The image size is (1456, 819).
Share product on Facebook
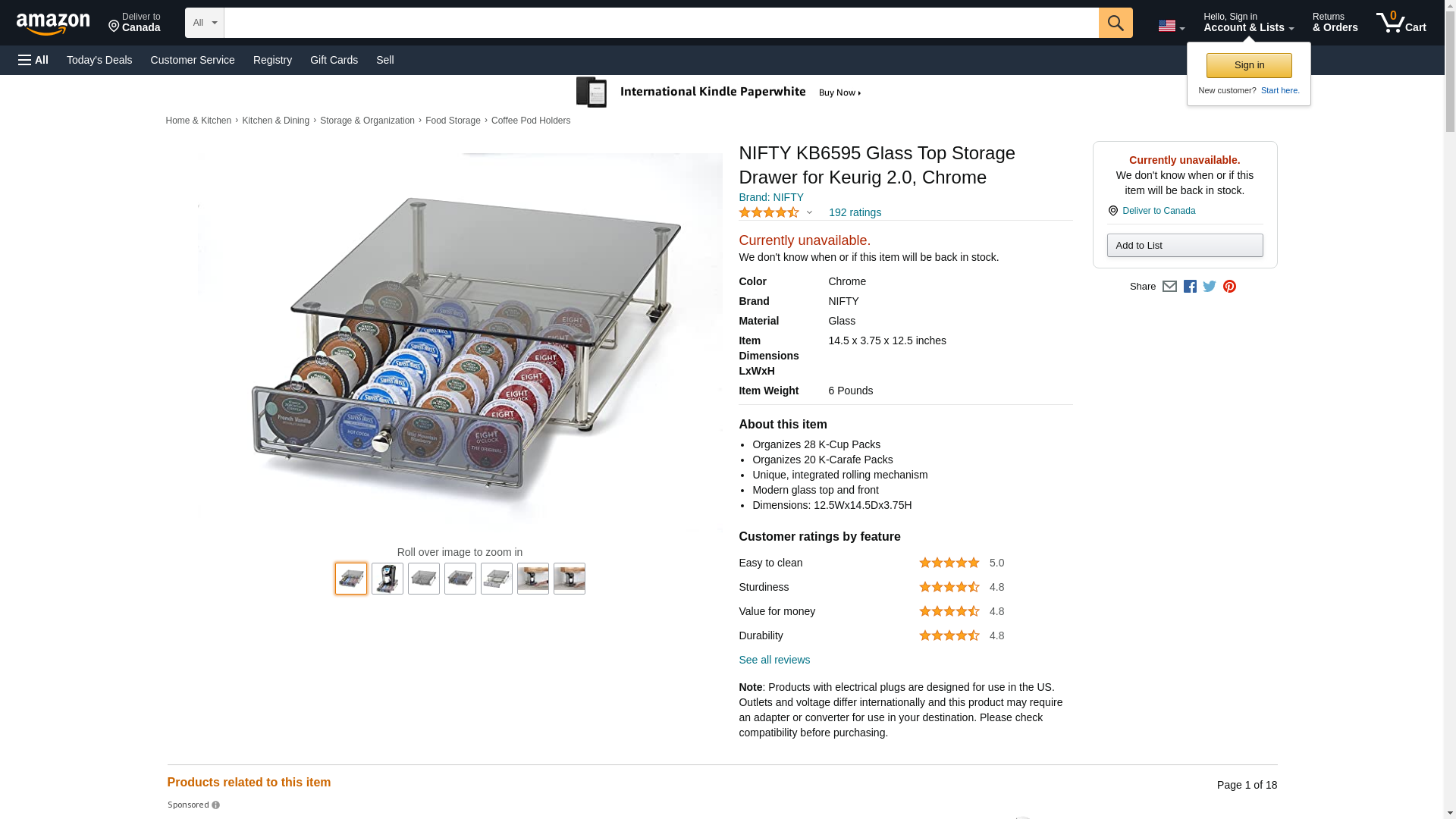[1190, 287]
